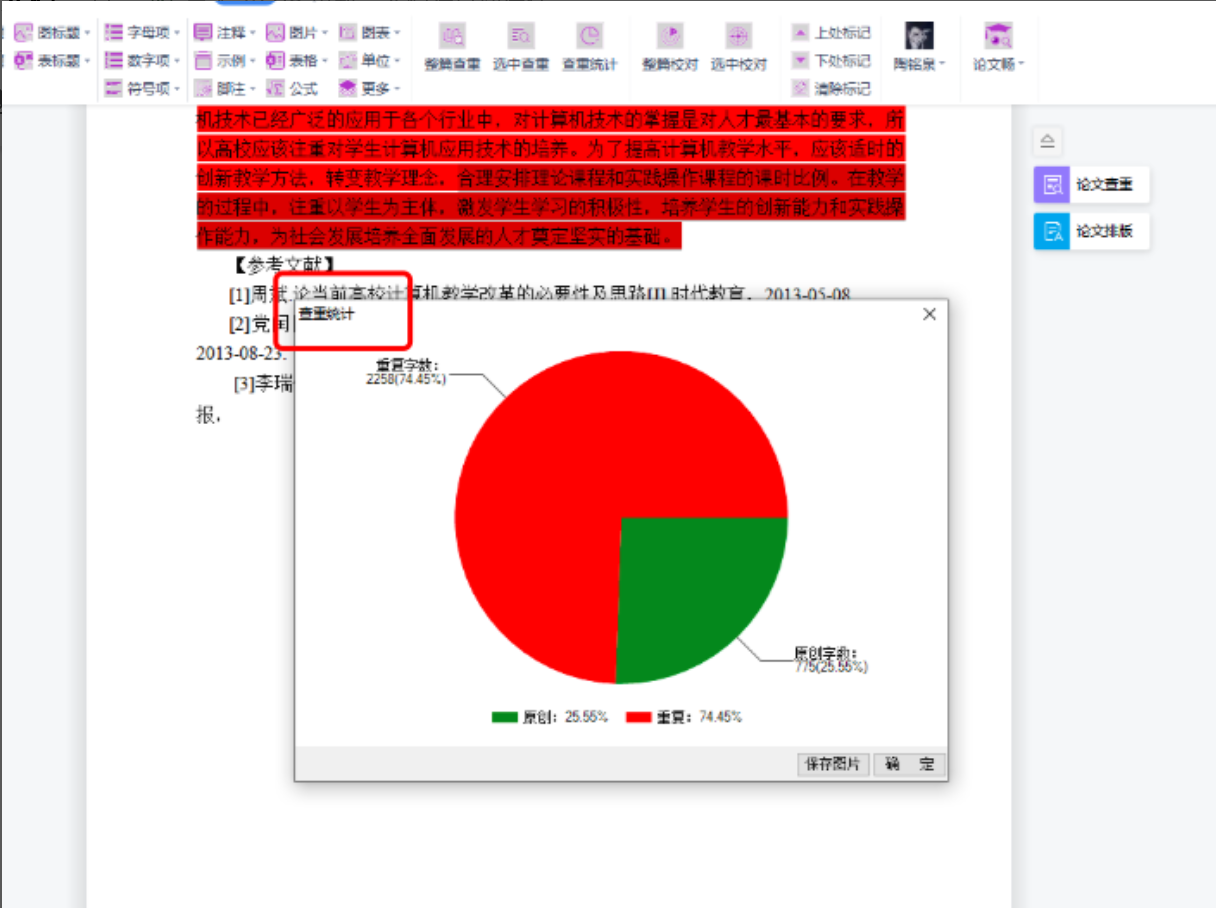Close the 查重统计 dialog
The height and width of the screenshot is (908, 1216).
pos(929,314)
